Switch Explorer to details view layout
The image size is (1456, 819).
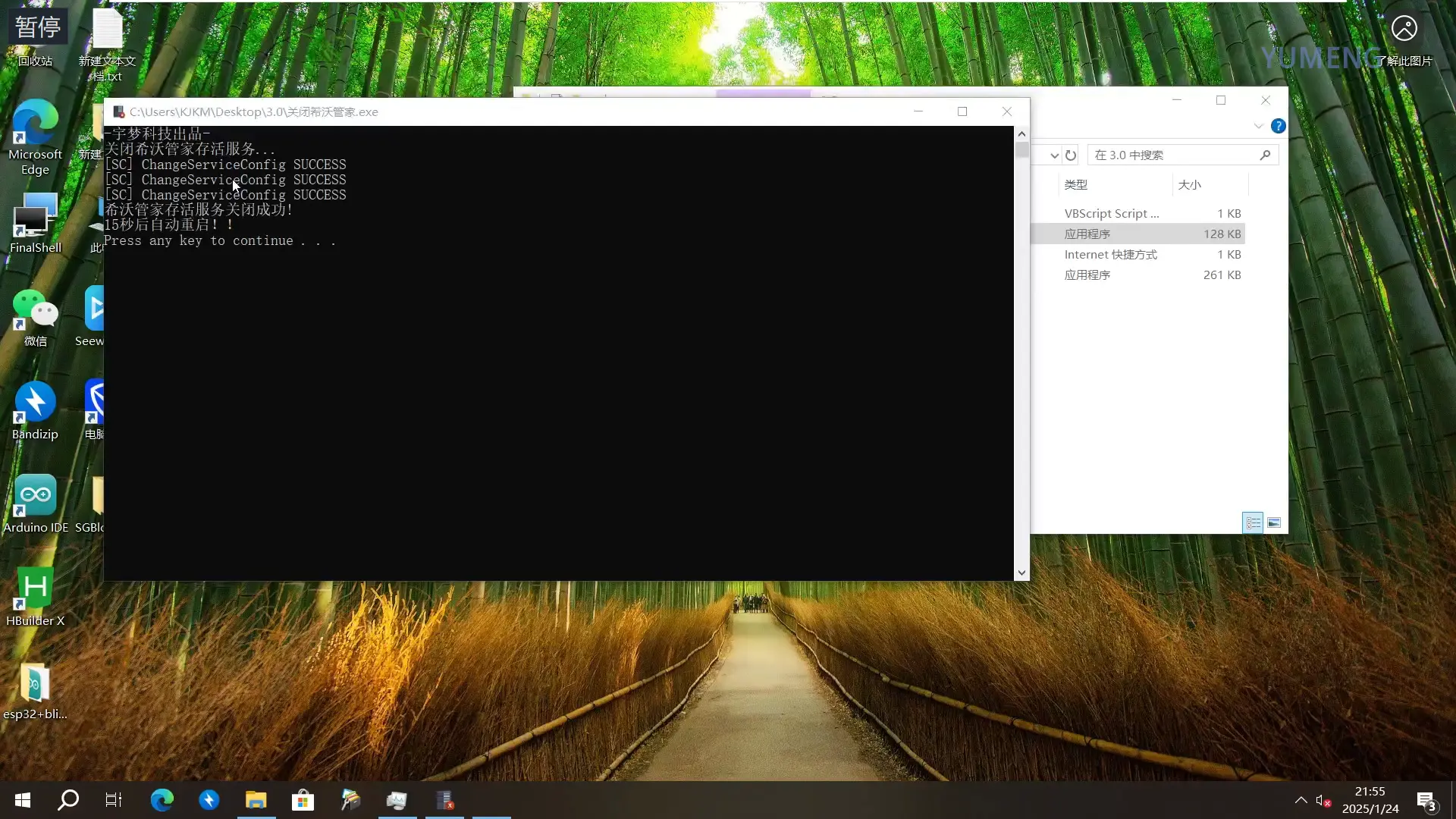[1253, 522]
